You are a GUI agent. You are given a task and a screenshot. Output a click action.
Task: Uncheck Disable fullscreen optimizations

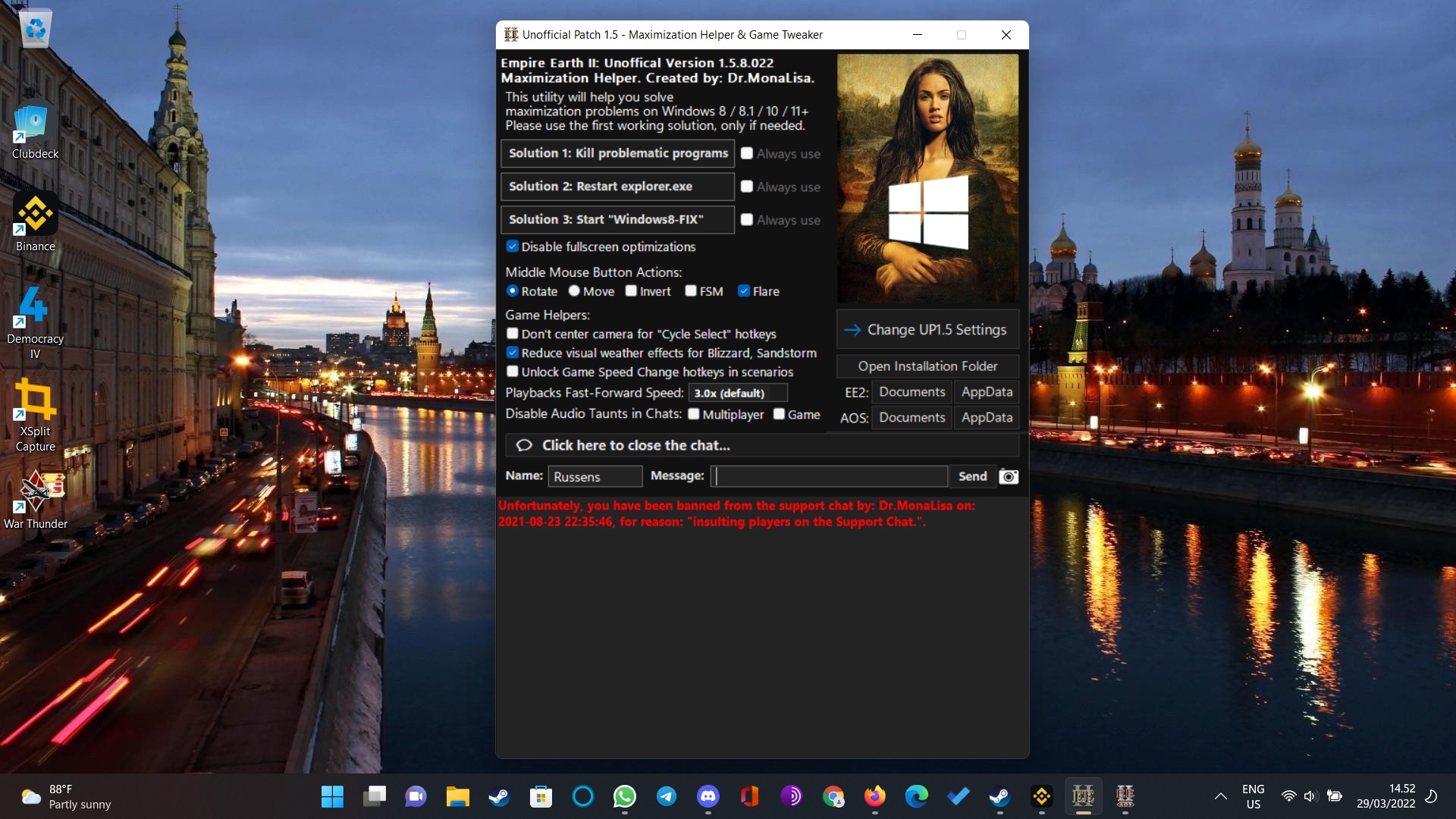click(513, 246)
